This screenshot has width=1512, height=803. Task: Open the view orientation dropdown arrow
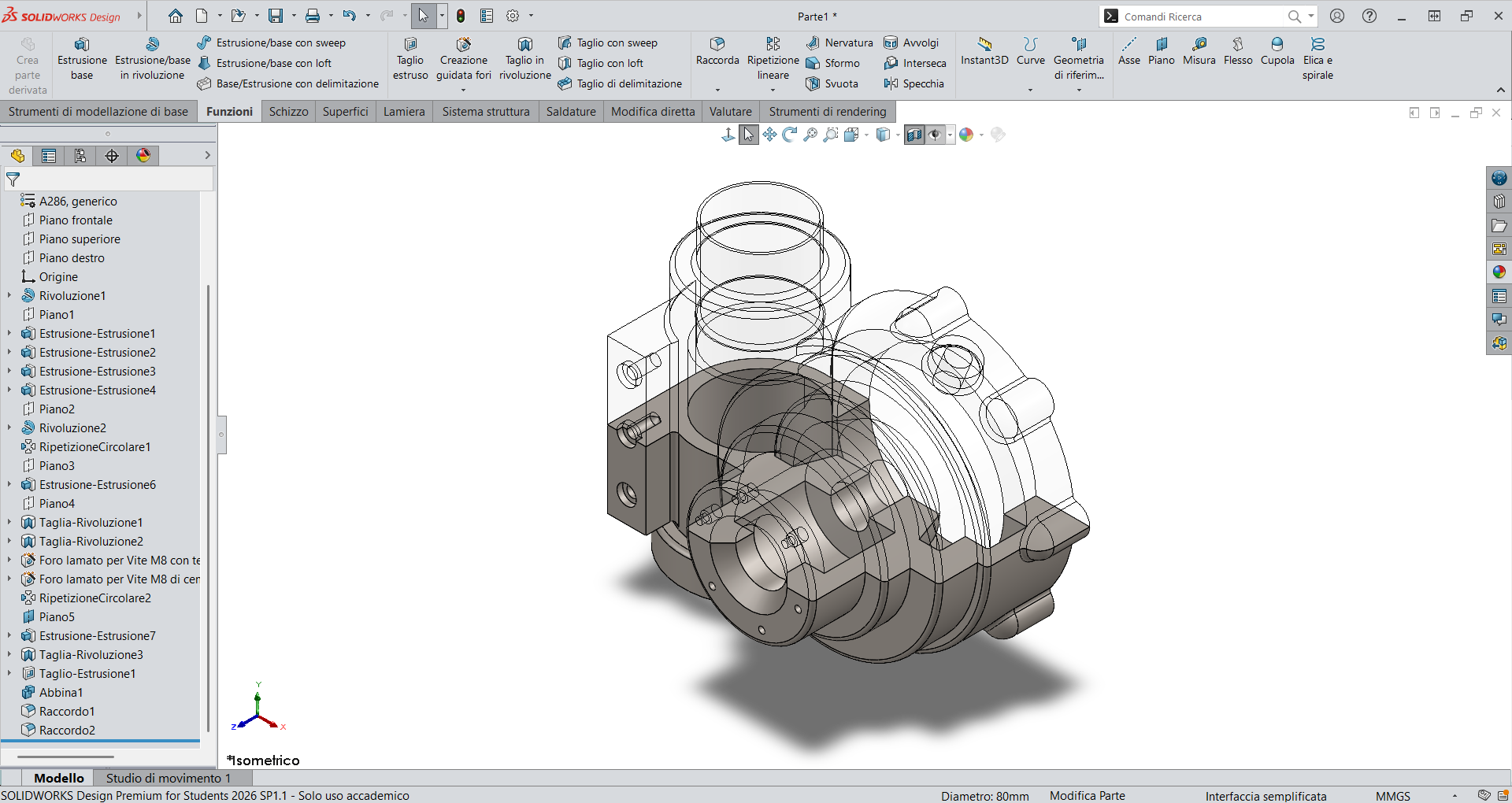click(866, 135)
